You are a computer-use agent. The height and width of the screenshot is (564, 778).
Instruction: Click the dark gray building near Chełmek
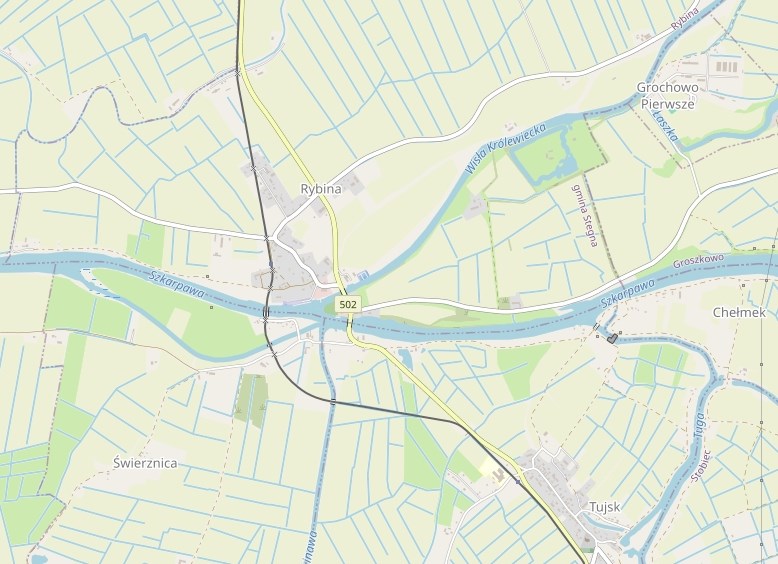pyautogui.click(x=612, y=338)
